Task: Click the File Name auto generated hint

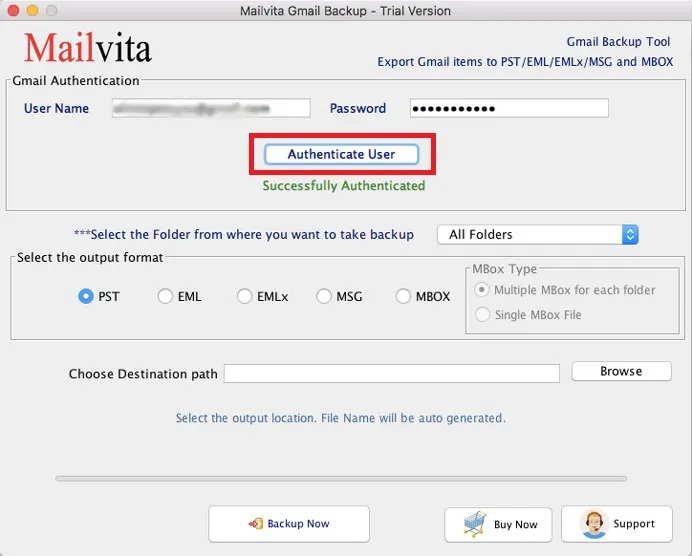Action: 341,418
